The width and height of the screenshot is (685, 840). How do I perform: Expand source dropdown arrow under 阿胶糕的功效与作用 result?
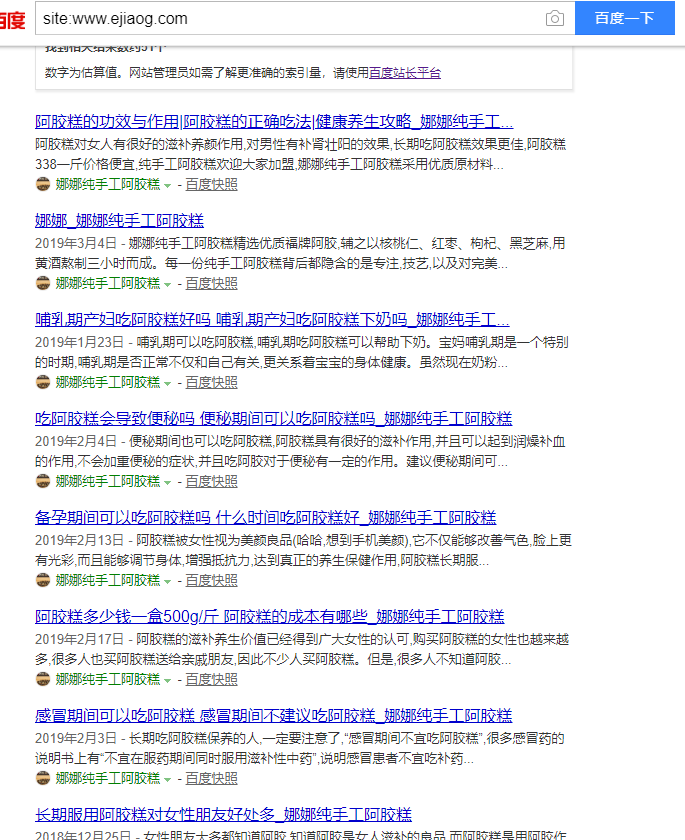[x=168, y=186]
